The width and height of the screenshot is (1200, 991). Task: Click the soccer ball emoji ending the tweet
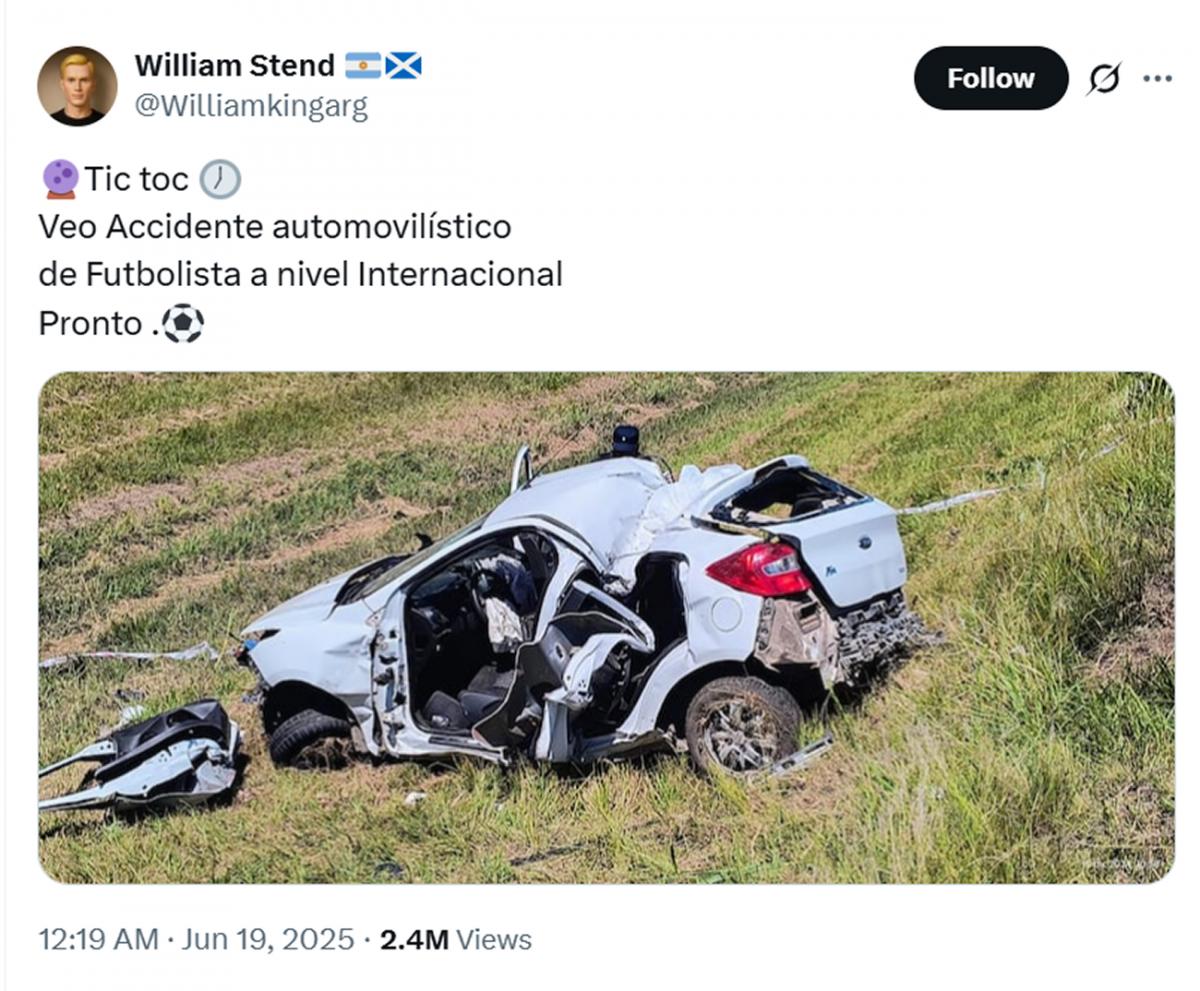coord(183,323)
